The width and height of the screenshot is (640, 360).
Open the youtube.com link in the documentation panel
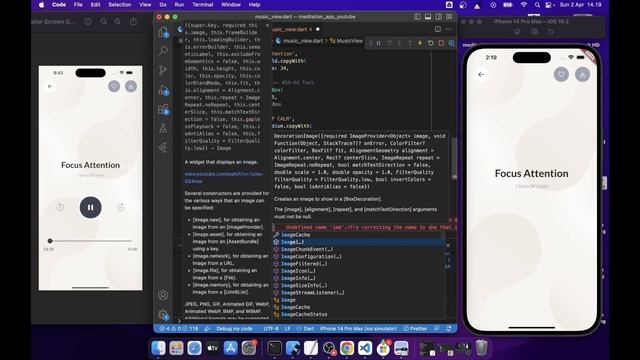(224, 178)
